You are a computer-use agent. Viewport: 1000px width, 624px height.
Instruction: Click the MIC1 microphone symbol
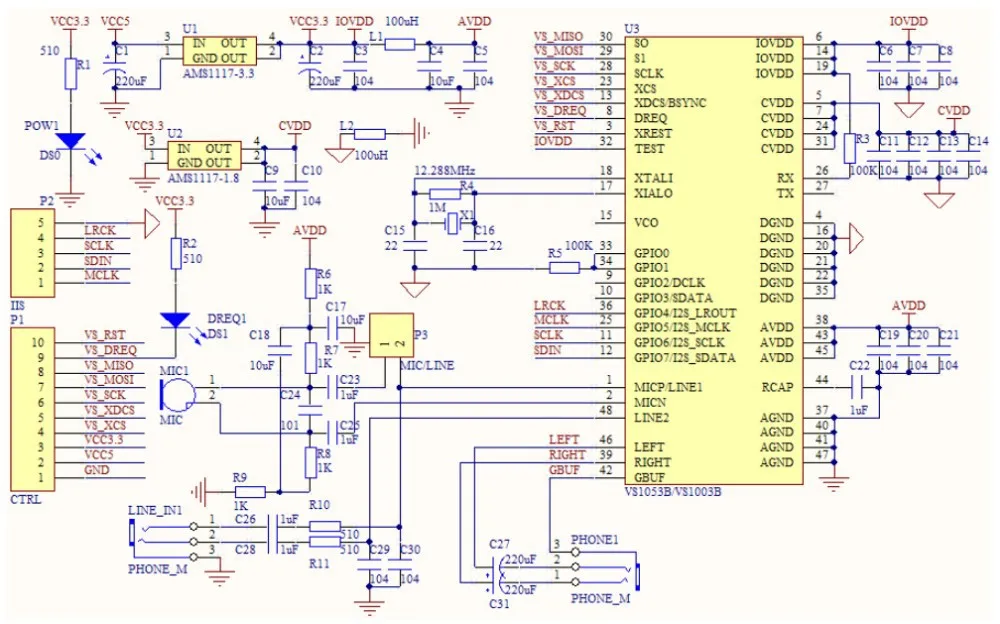(177, 395)
